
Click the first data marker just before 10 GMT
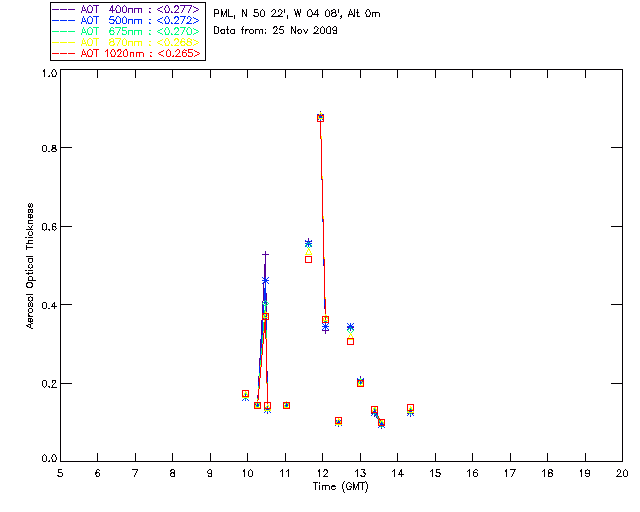coord(245,394)
